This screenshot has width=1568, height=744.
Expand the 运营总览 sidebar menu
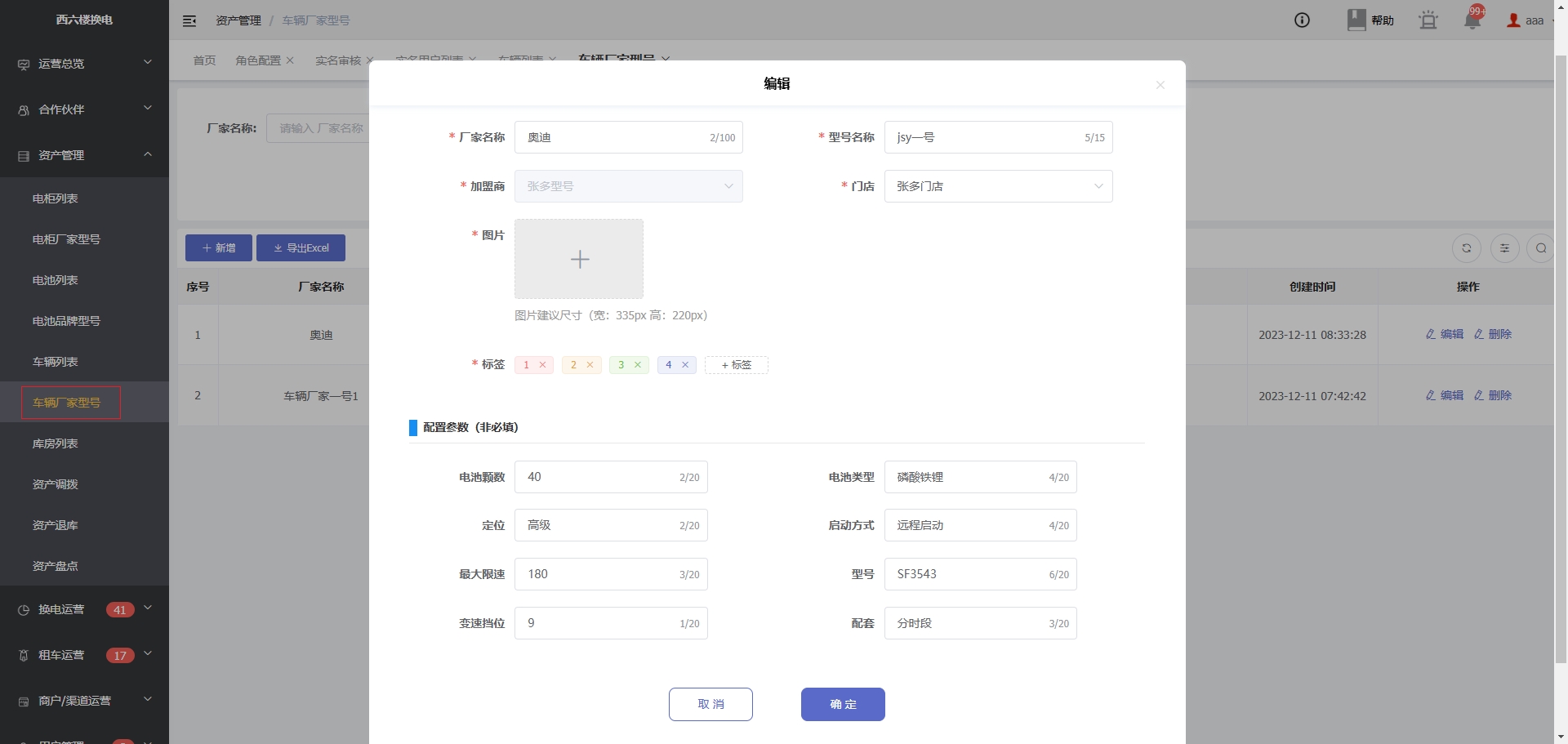(84, 64)
